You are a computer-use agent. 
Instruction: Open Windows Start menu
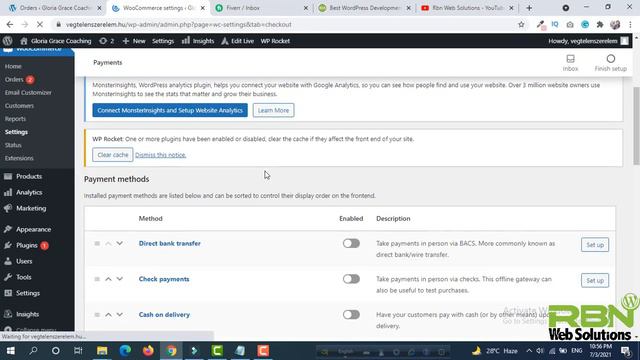(x=11, y=351)
